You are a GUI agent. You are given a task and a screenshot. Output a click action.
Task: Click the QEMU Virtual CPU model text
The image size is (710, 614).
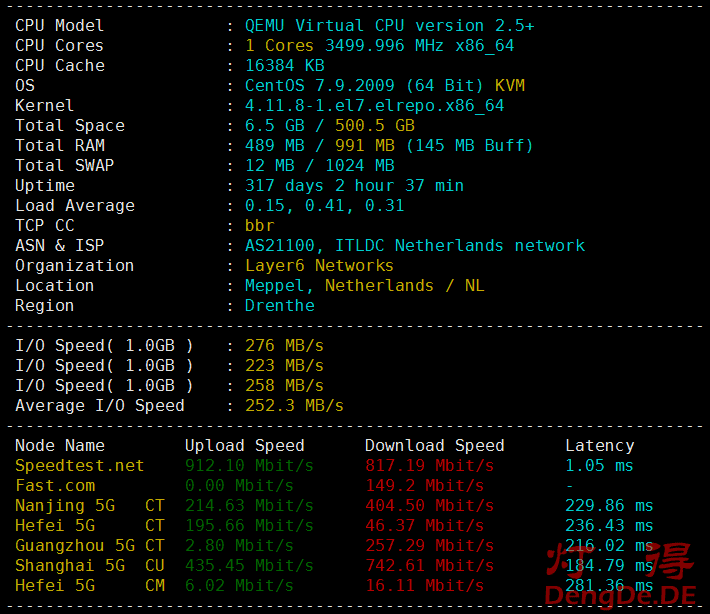click(389, 26)
